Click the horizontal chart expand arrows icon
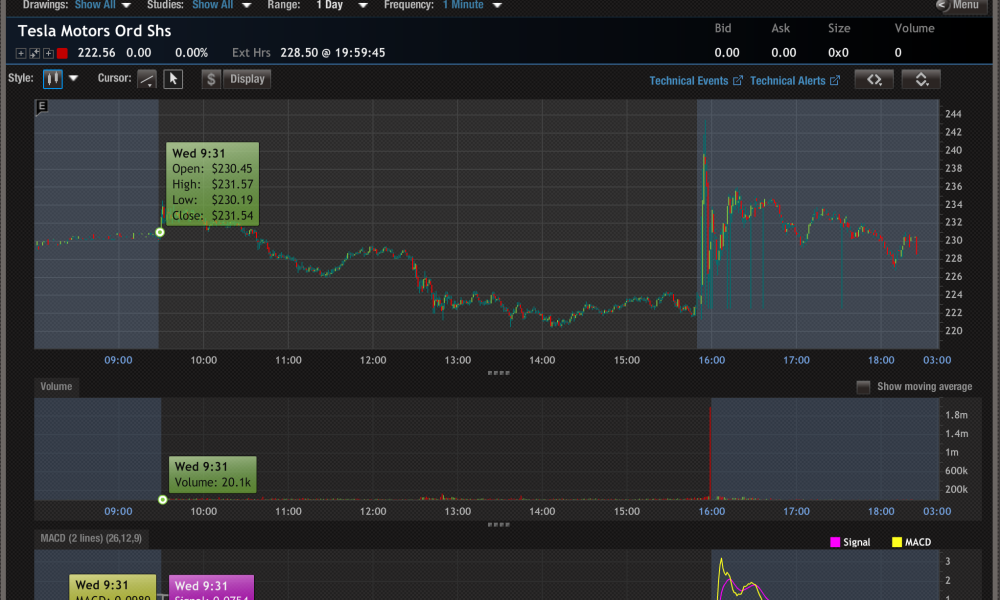Image resolution: width=1000 pixels, height=600 pixels. click(x=873, y=80)
